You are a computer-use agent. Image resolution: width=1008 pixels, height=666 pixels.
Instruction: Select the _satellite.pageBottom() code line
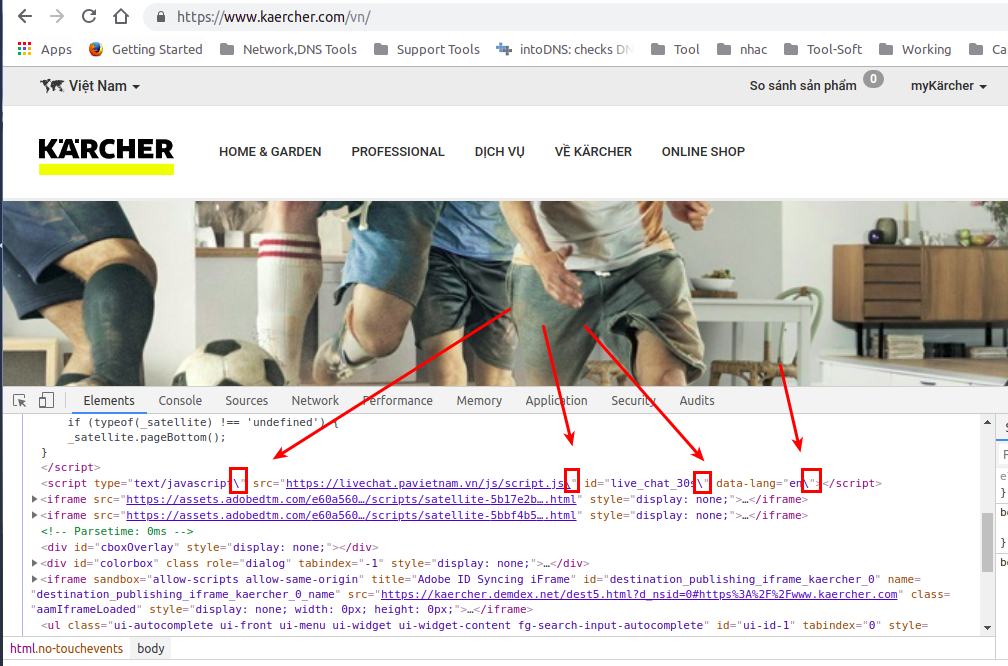pyautogui.click(x=147, y=438)
